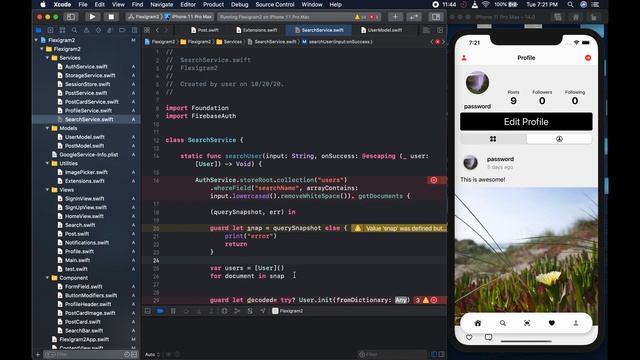Select the iPhone 11 Pro Max scheme destination
Viewport: 640px width, 360px height.
(189, 17)
